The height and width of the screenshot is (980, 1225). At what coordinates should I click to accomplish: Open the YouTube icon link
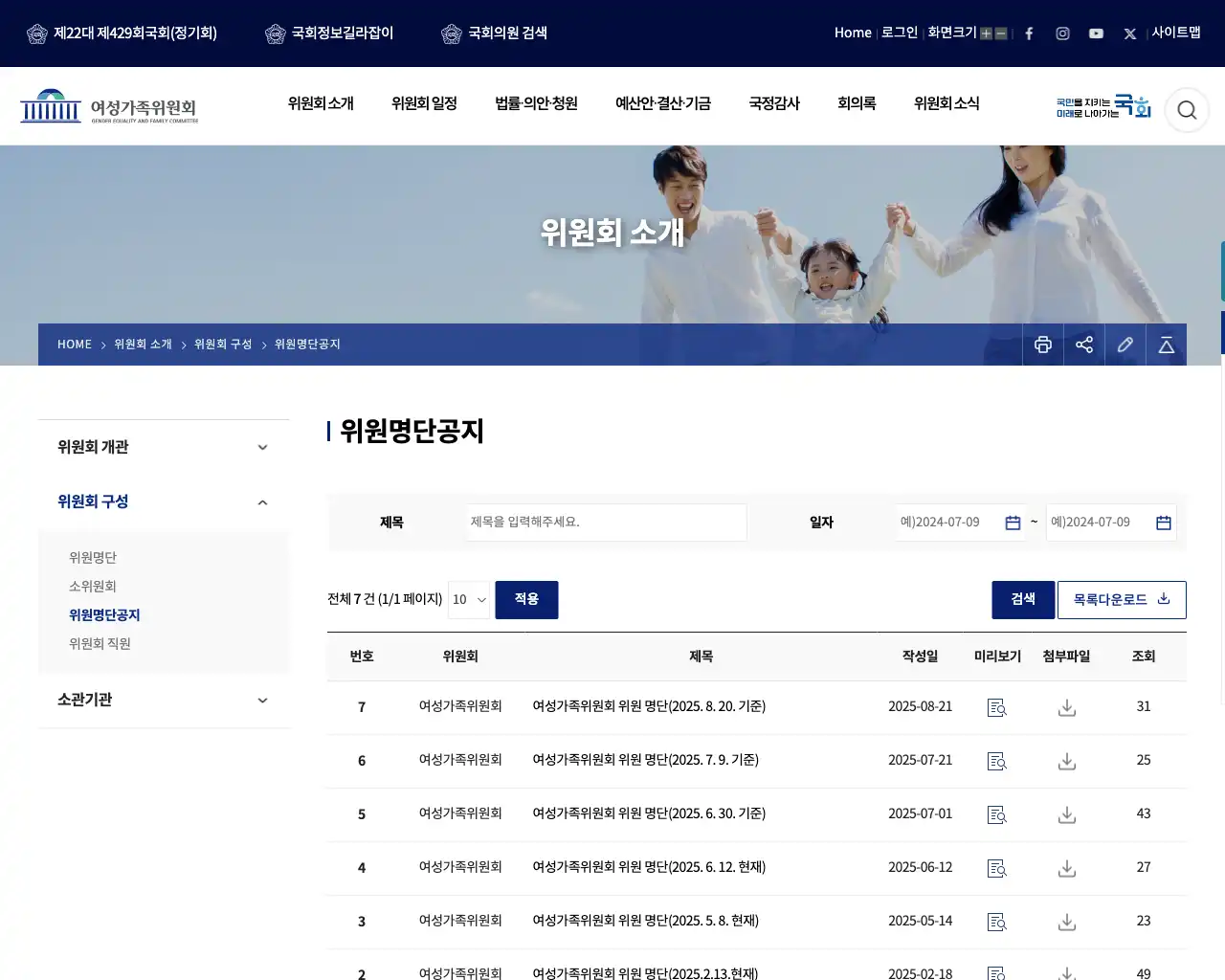tap(1096, 33)
